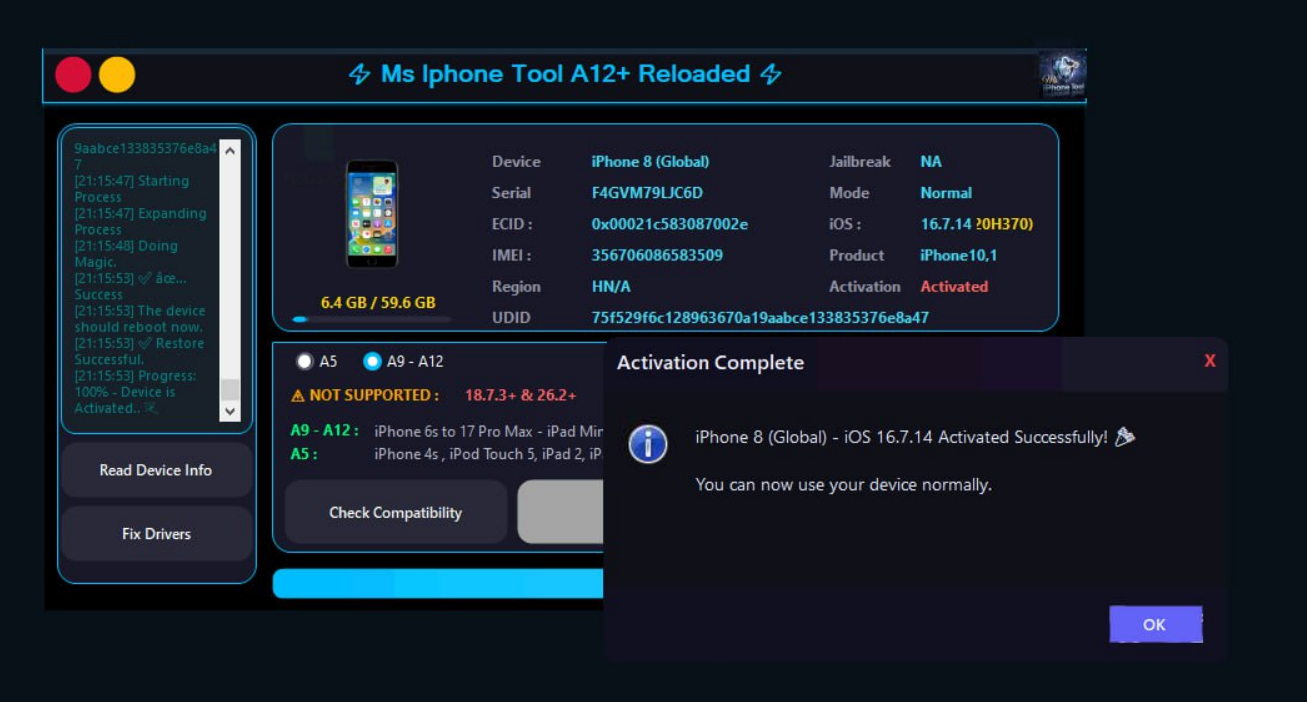
Task: Select the A9 - A12 radio button
Action: (373, 361)
